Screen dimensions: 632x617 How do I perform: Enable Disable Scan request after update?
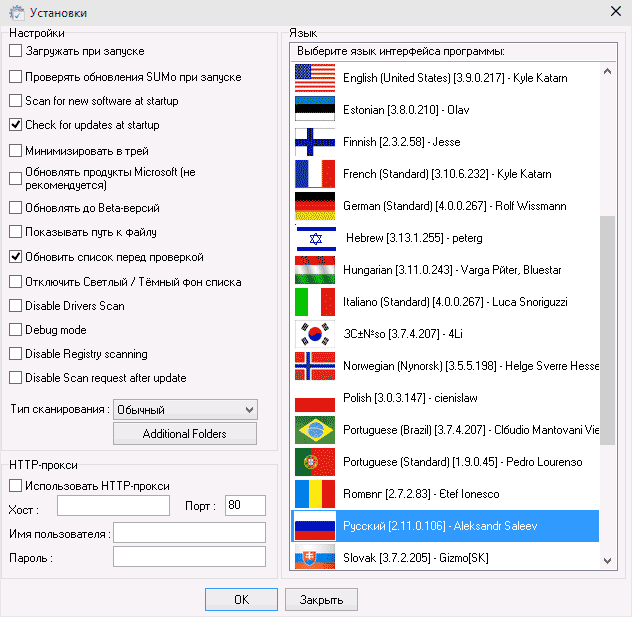point(15,378)
